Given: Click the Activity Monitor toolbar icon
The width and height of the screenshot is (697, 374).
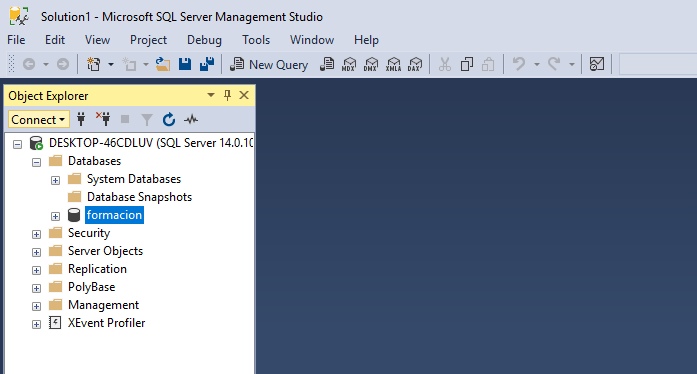Looking at the screenshot, I should (x=597, y=64).
